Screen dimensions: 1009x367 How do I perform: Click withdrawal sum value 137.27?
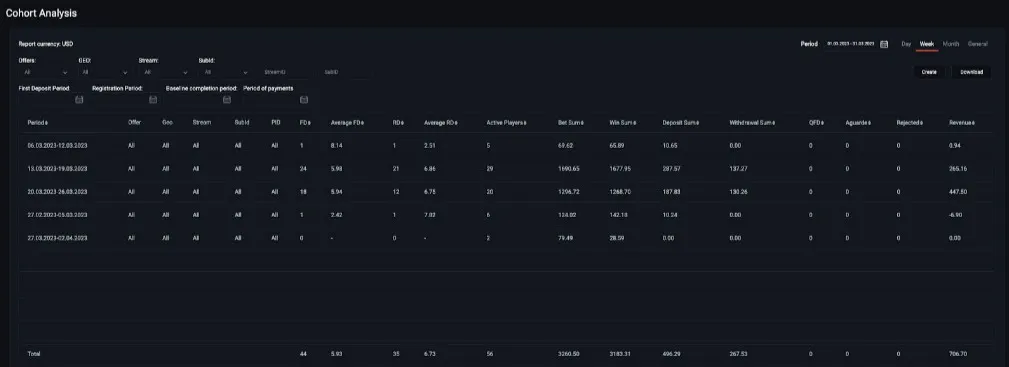tap(739, 169)
